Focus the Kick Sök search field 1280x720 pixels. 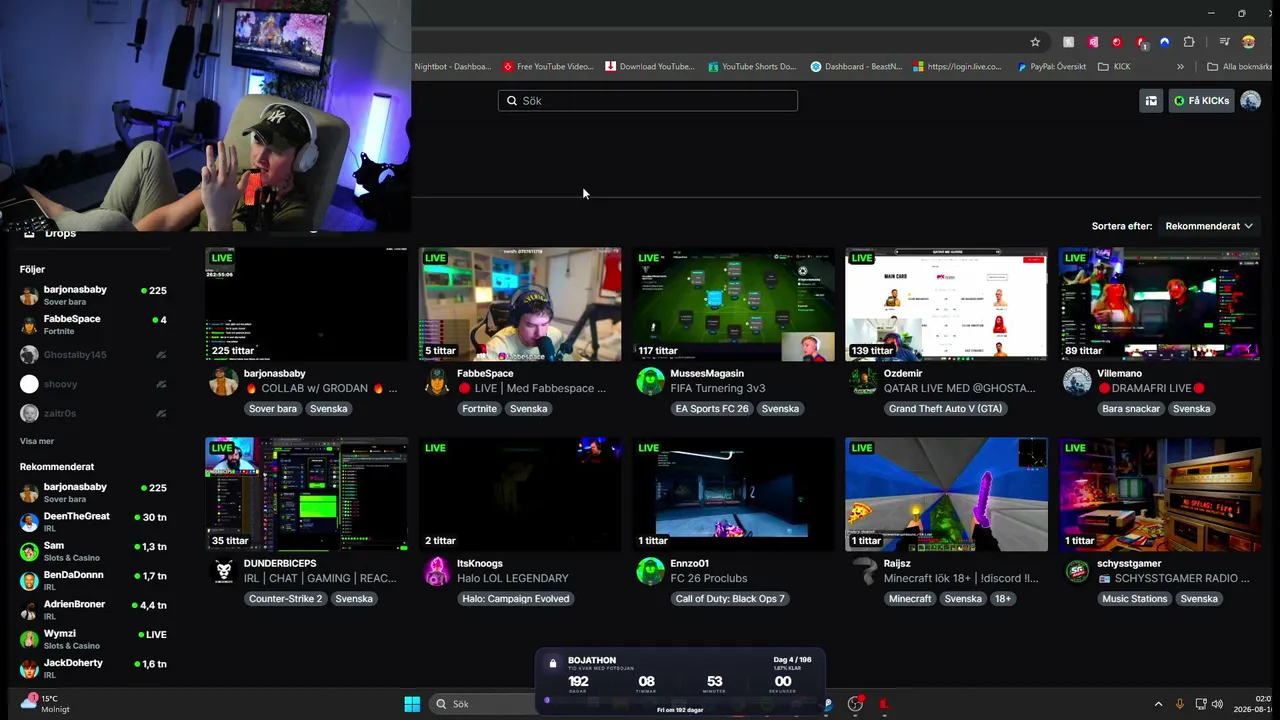point(648,101)
